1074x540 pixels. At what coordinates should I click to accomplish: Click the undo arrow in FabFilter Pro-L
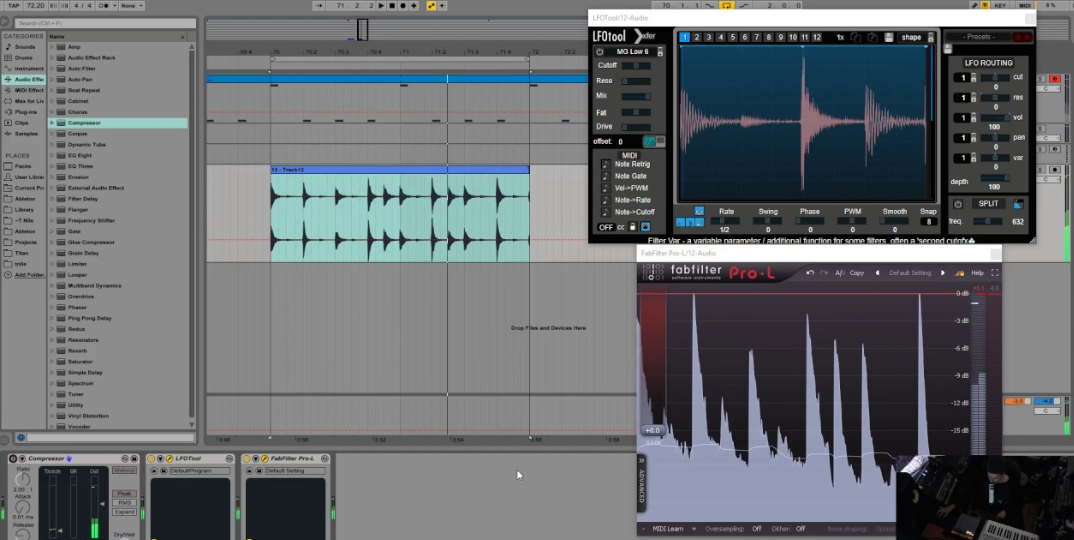810,273
